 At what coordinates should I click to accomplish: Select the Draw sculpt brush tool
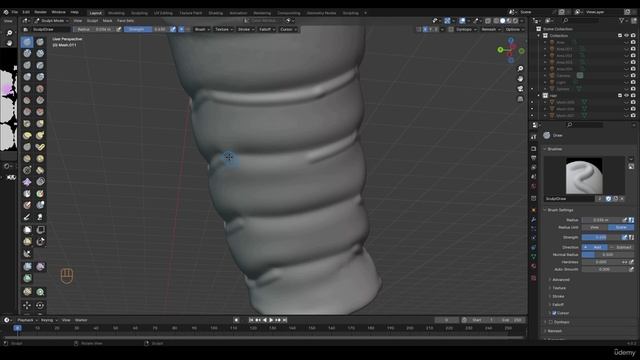tap(27, 42)
